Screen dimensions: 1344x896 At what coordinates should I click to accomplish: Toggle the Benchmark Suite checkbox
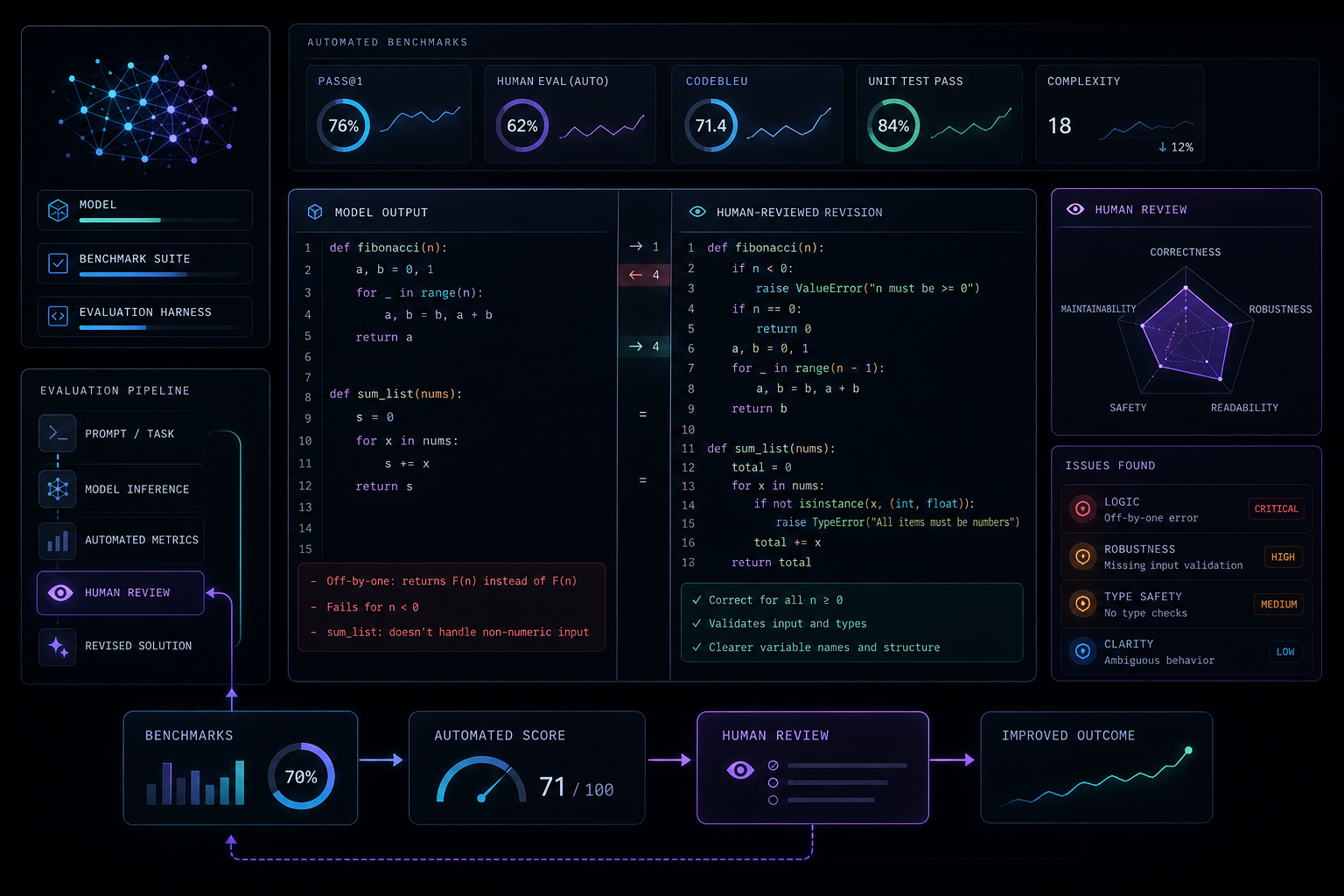pos(58,263)
